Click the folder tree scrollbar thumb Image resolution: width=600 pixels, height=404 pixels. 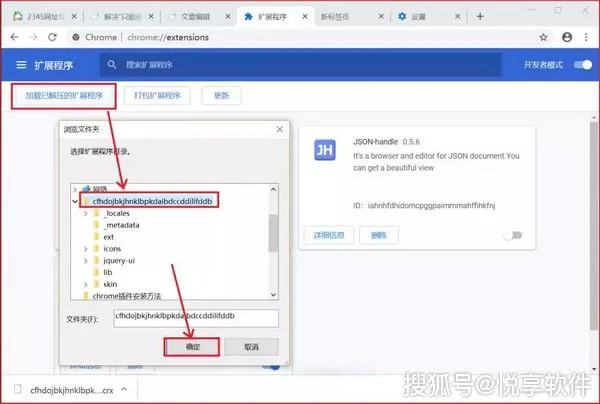pyautogui.click(x=273, y=233)
